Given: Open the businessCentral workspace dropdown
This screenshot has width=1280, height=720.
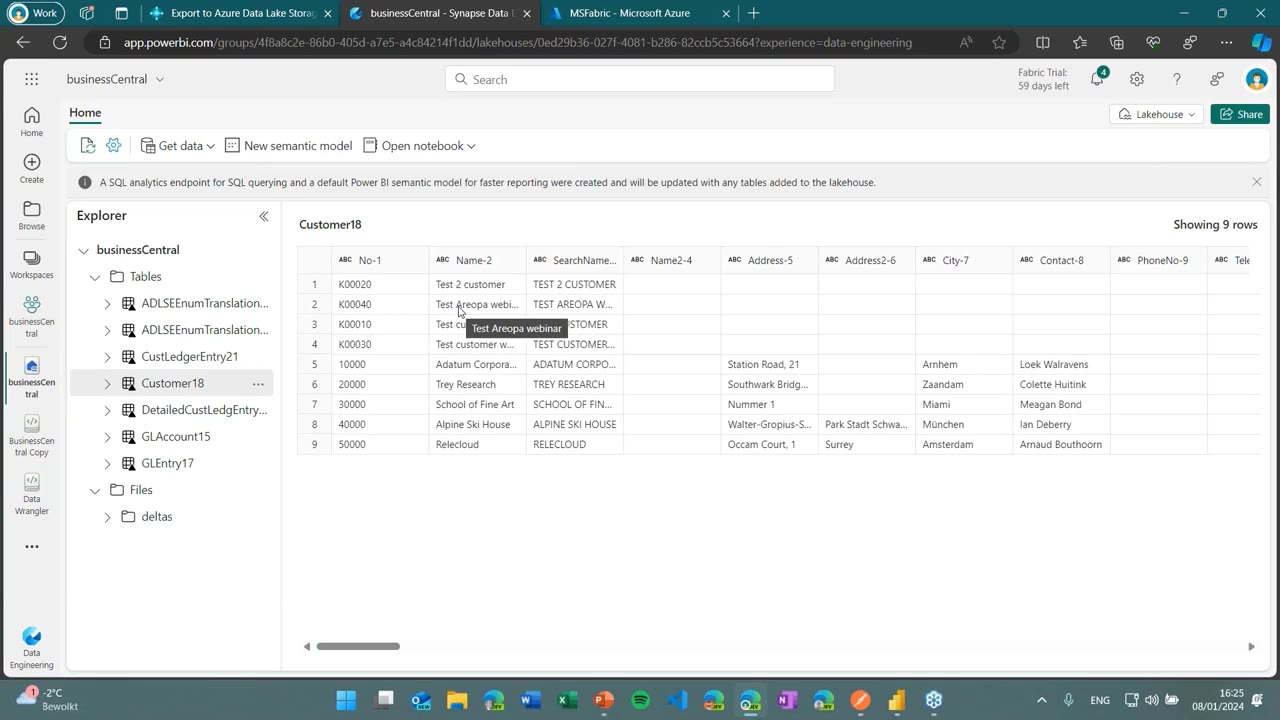Looking at the screenshot, I should (116, 79).
